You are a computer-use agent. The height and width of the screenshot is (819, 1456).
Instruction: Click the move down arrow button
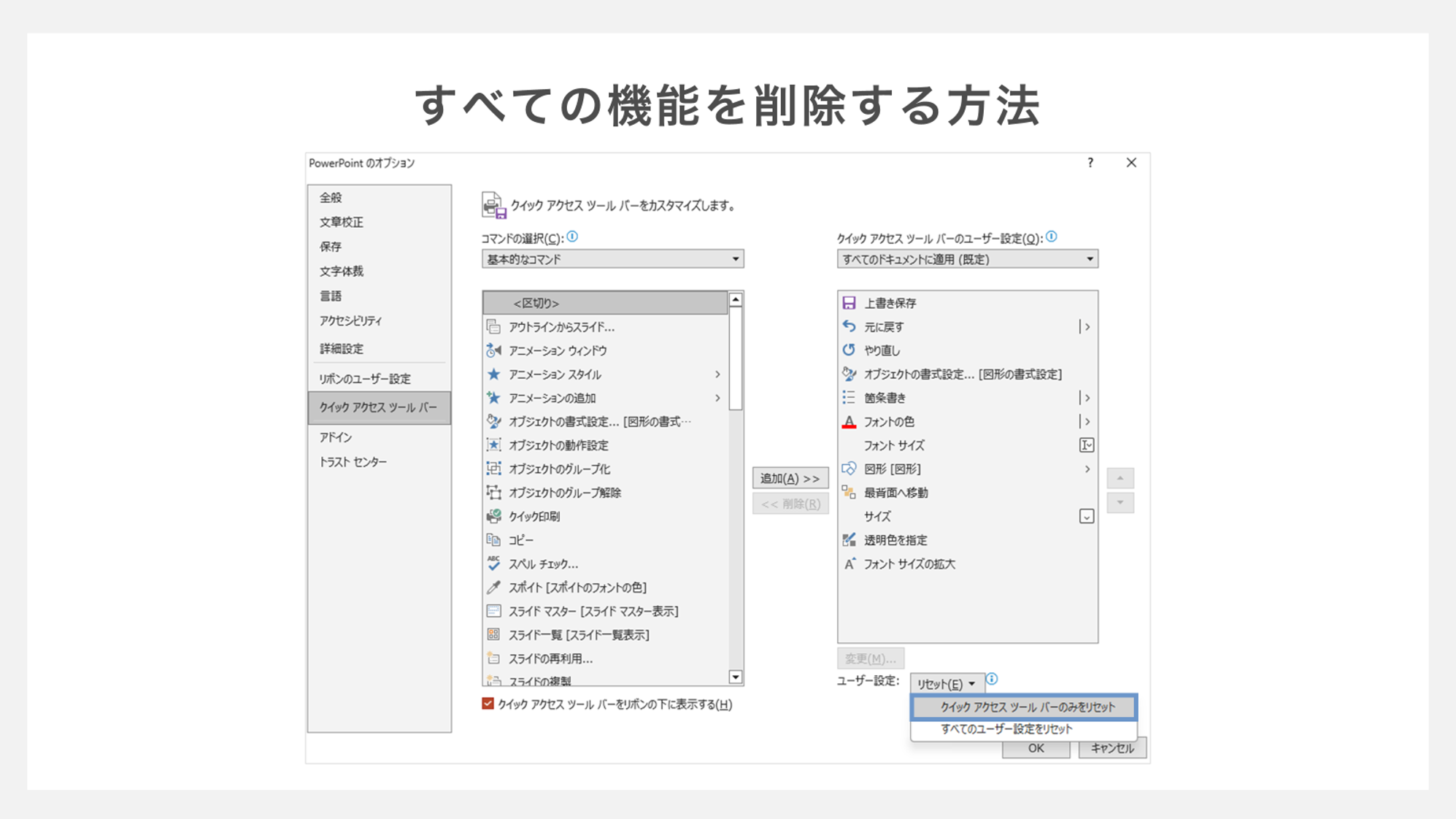1120,503
